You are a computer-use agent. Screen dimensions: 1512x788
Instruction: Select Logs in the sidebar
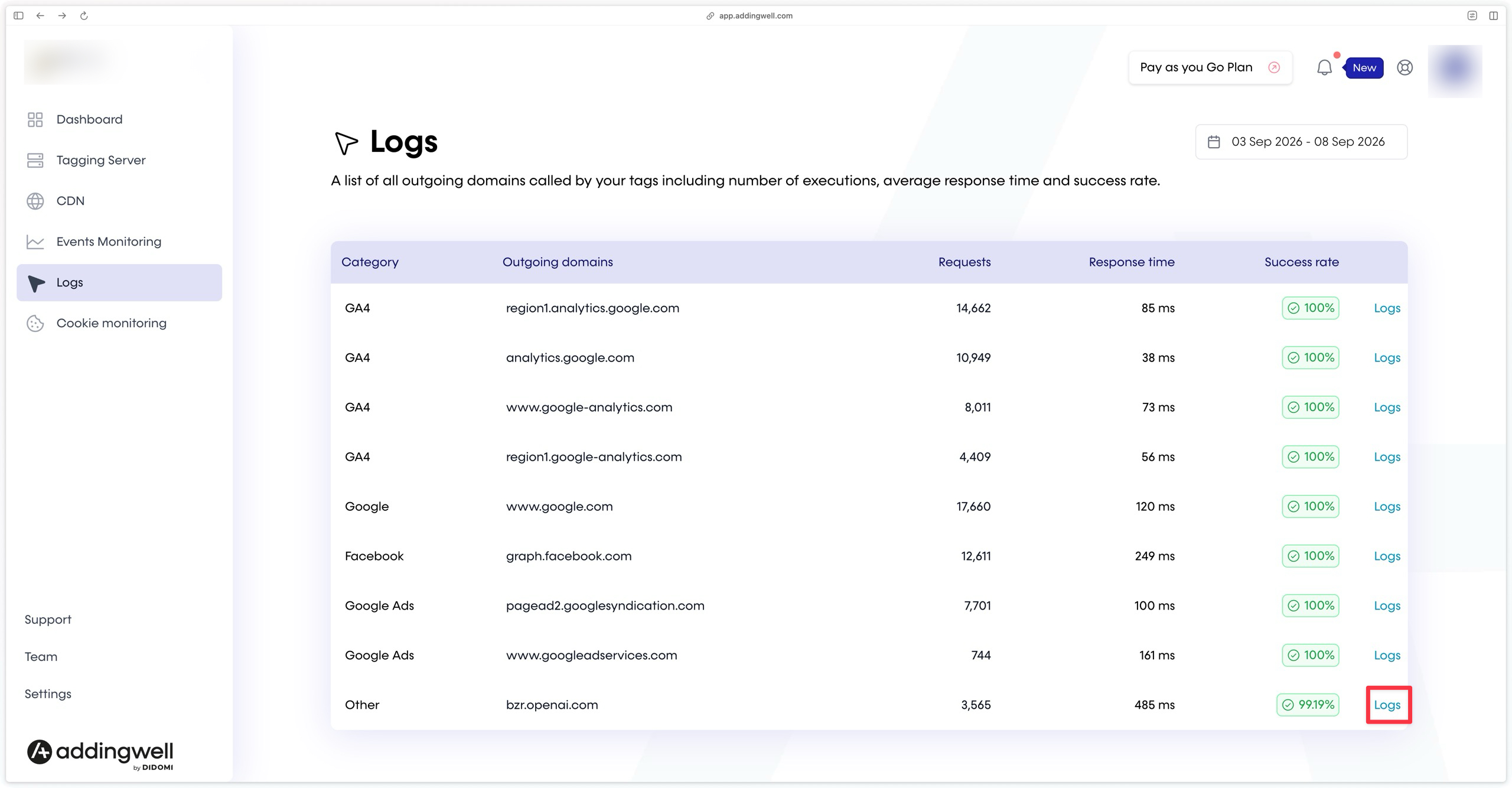tap(119, 282)
